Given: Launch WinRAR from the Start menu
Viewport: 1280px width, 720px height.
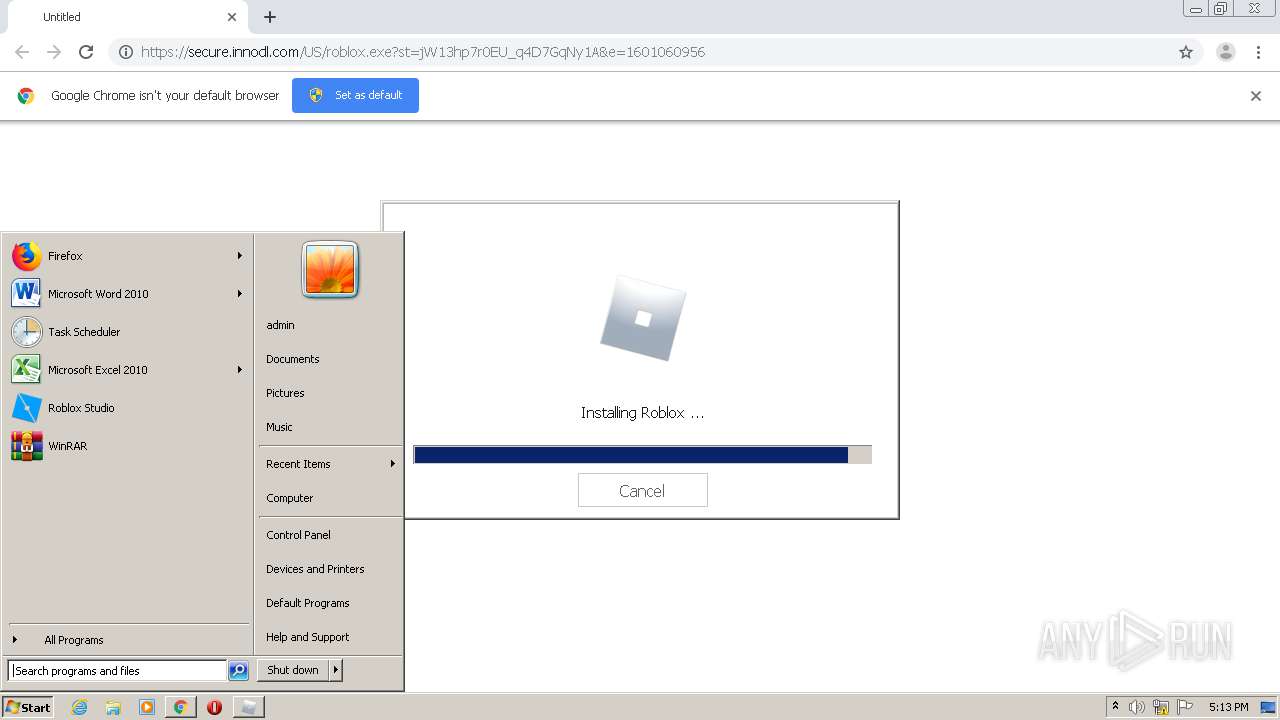Looking at the screenshot, I should pos(127,446).
